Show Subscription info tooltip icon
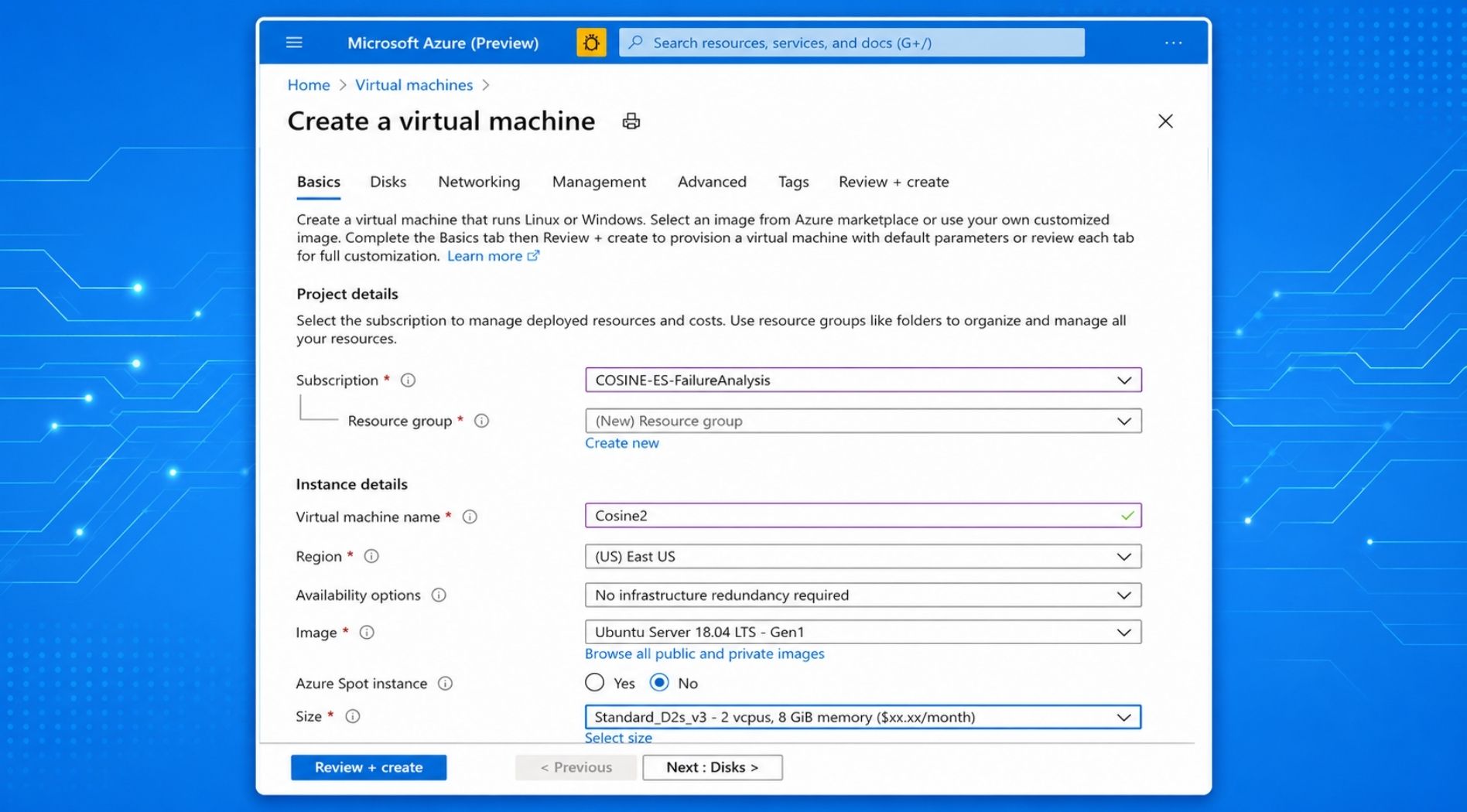 click(408, 380)
